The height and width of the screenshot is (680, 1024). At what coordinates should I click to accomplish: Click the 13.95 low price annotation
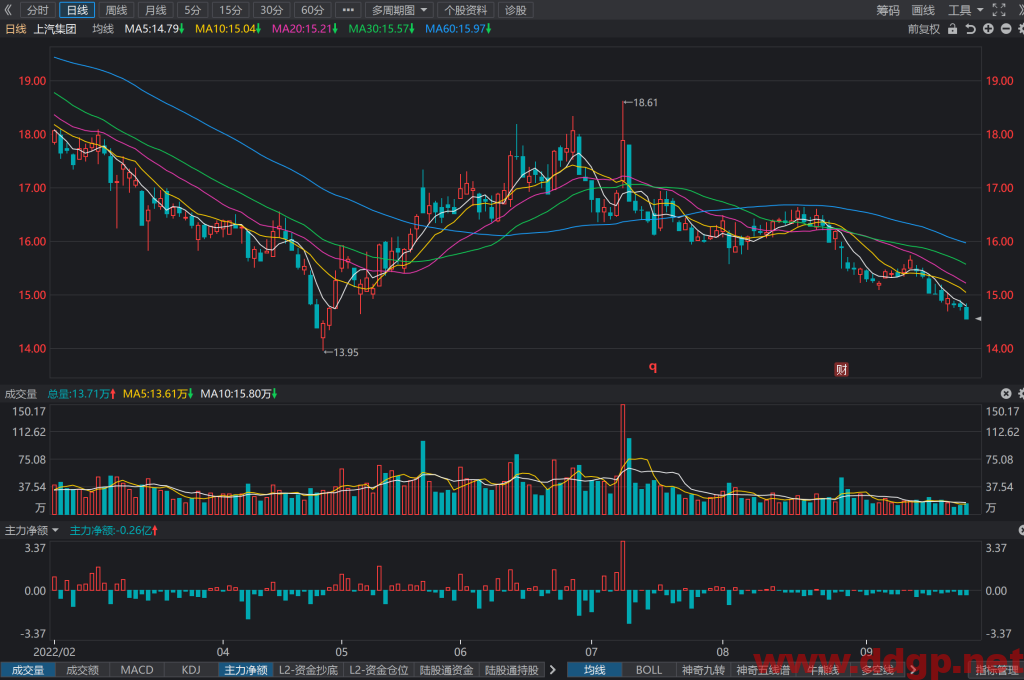[x=342, y=352]
